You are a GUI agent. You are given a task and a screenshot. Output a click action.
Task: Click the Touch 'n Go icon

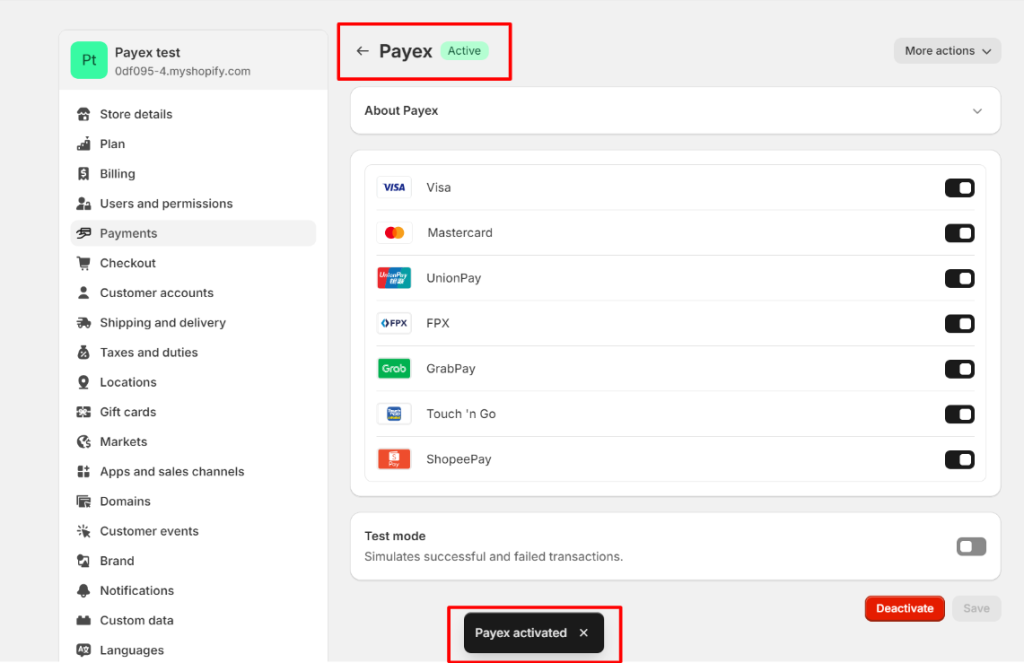(394, 413)
